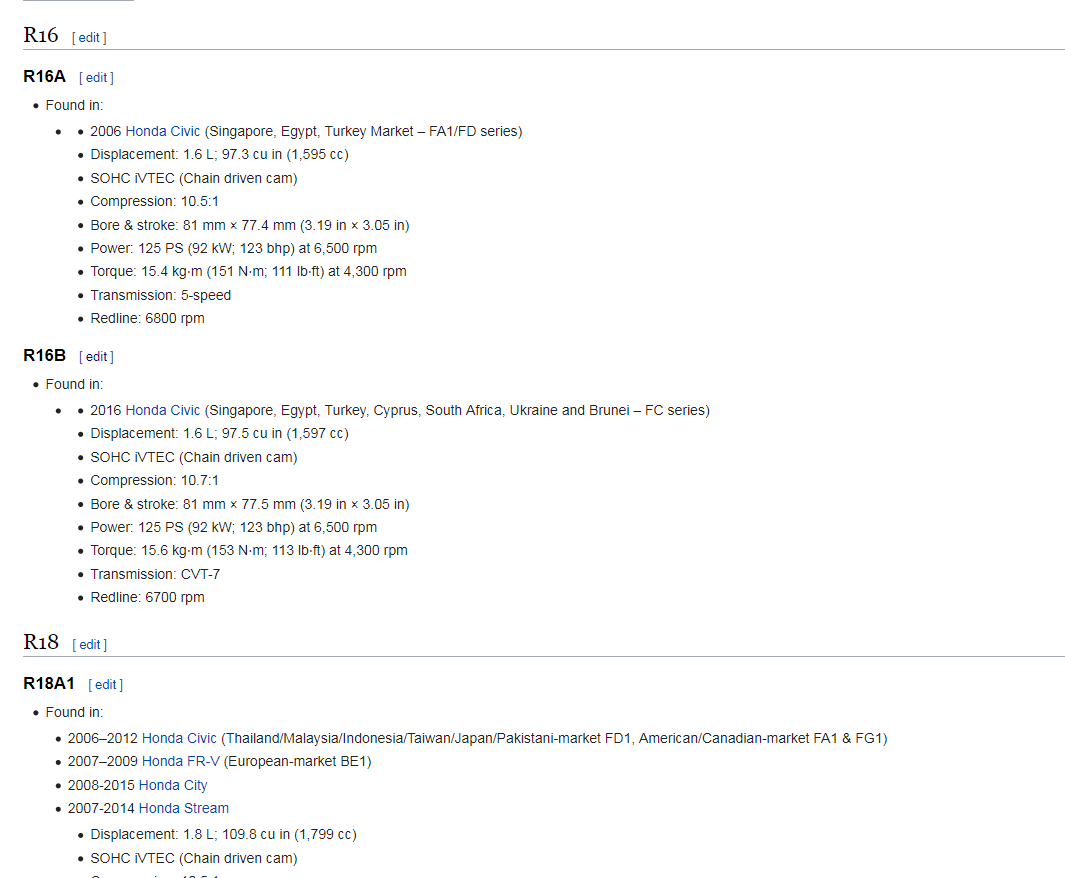The height and width of the screenshot is (878, 1065).
Task: Click 'Compression: 10.5:1' line
Action: 154,201
